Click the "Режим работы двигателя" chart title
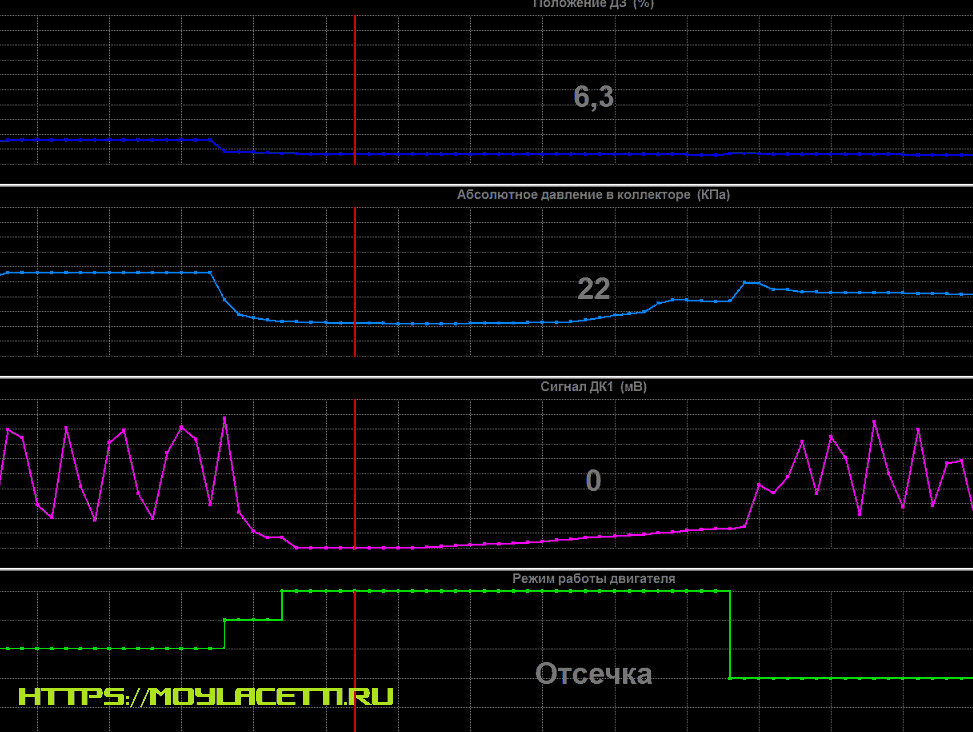This screenshot has width=973, height=732. [593, 578]
